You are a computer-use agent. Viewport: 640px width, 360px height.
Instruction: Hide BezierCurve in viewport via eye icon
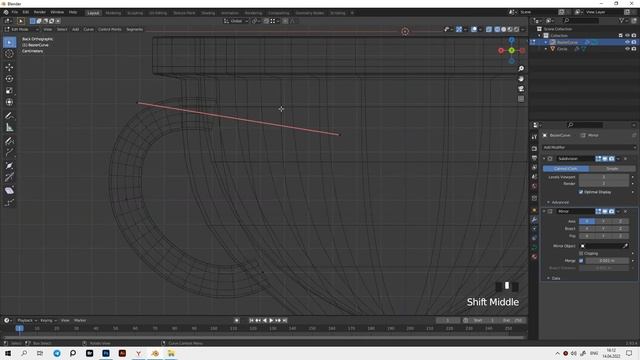[x=627, y=42]
